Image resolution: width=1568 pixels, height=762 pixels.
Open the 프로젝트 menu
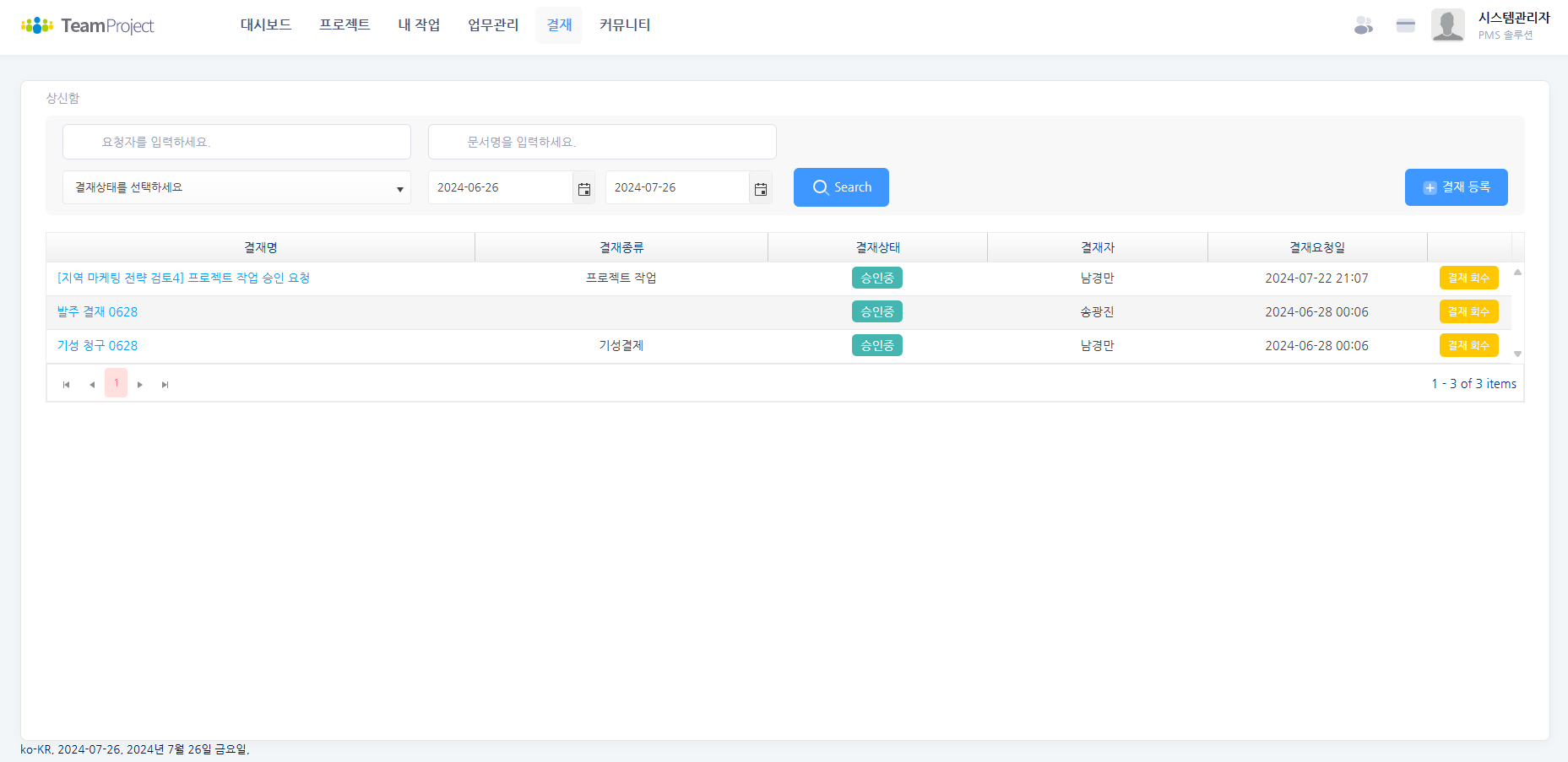pos(345,25)
